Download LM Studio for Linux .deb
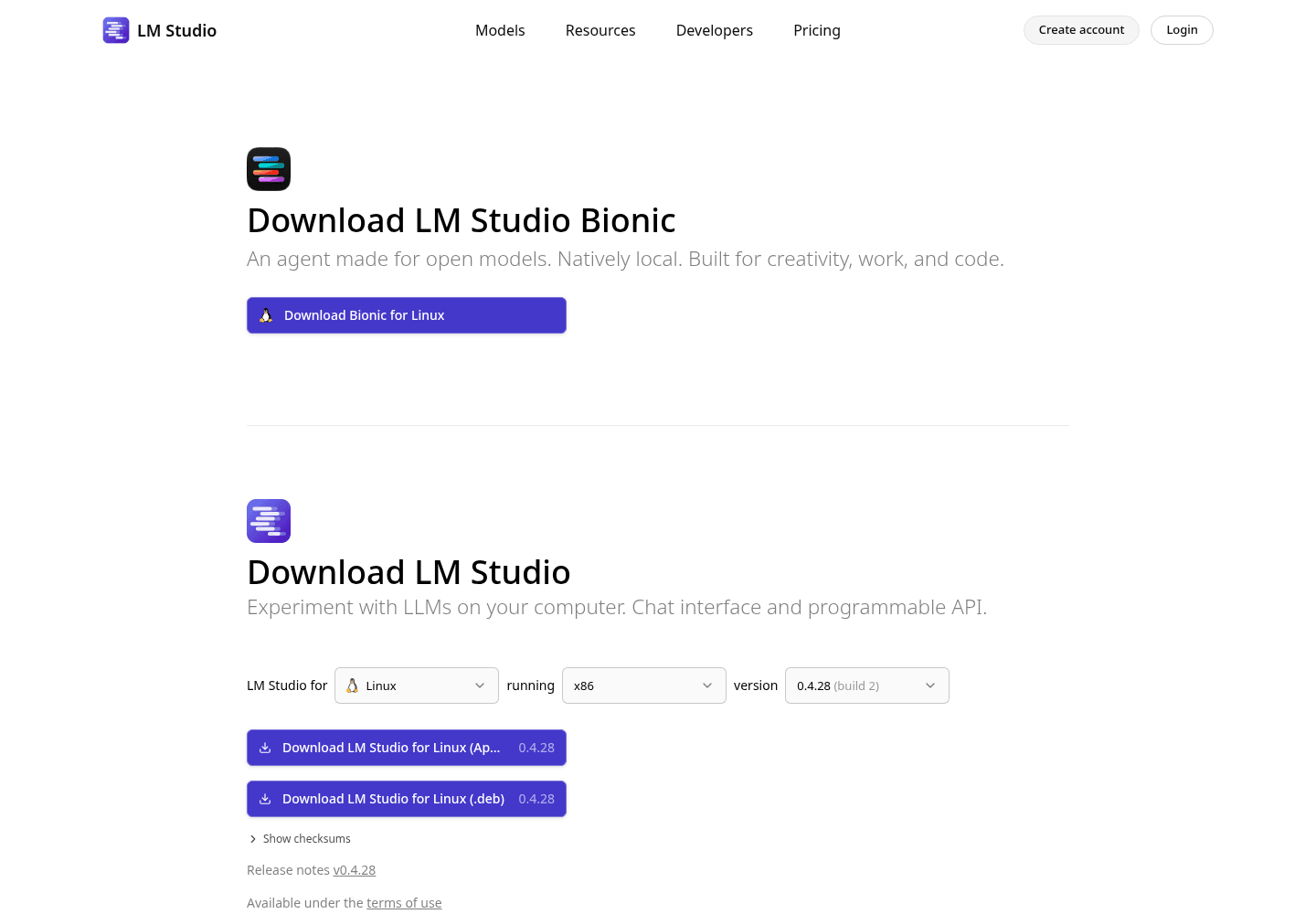The width and height of the screenshot is (1316, 914). (x=407, y=799)
